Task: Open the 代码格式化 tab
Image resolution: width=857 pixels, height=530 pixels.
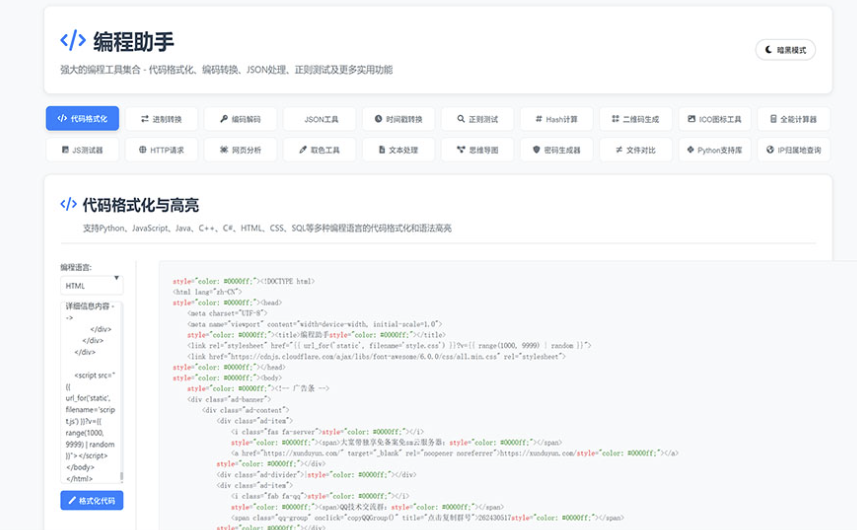Action: pyautogui.click(x=83, y=119)
